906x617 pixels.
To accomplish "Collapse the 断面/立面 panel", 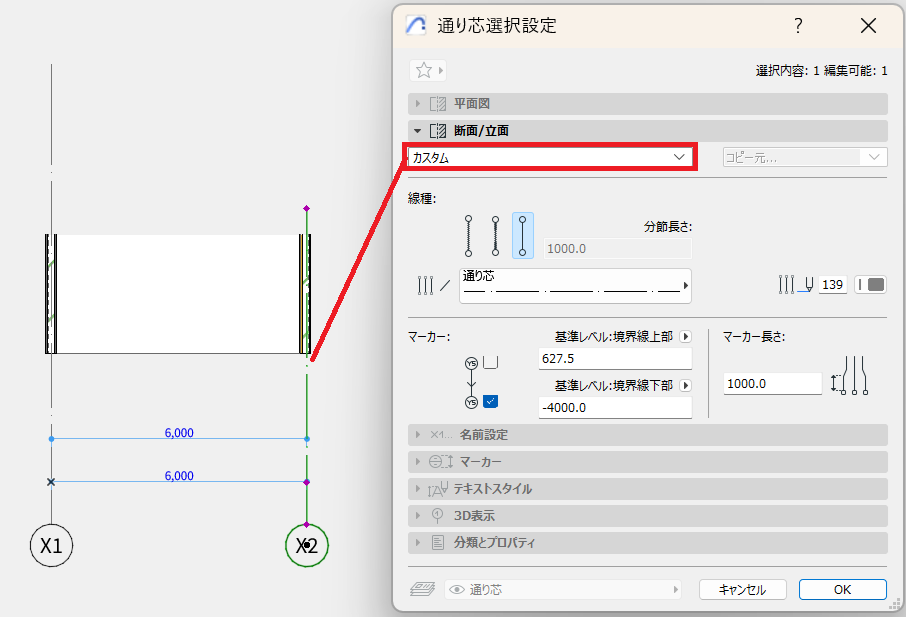I will (648, 131).
